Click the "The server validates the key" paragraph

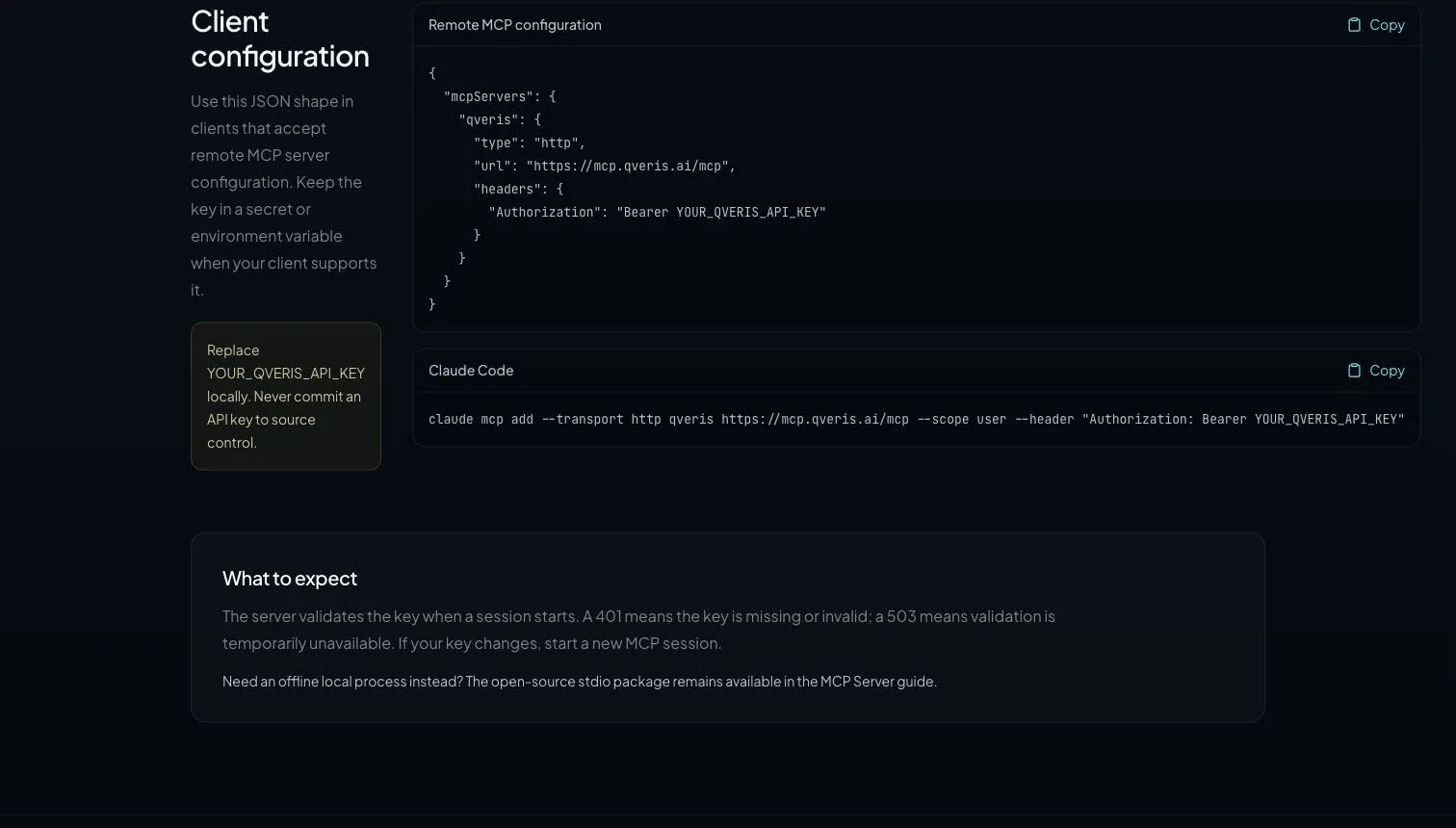tap(638, 630)
